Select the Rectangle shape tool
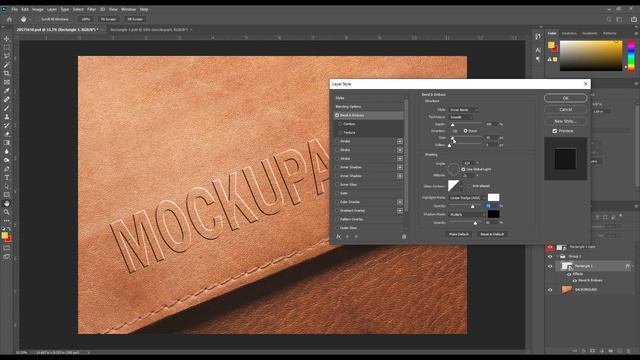The image size is (640, 360). pyautogui.click(x=7, y=195)
